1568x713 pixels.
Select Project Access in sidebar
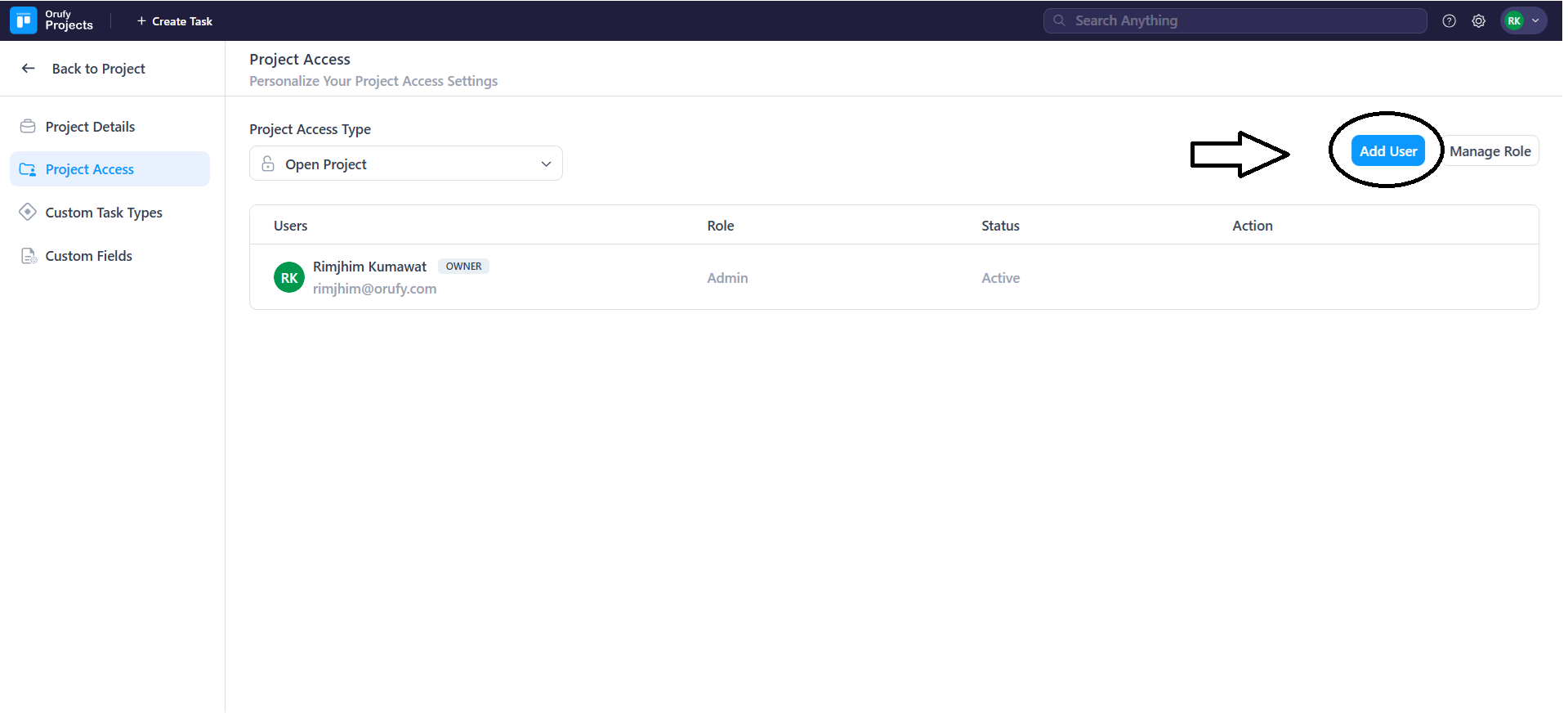point(90,169)
